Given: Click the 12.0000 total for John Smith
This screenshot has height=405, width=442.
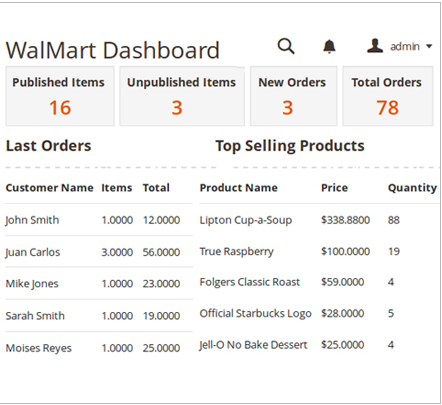Looking at the screenshot, I should (161, 220).
